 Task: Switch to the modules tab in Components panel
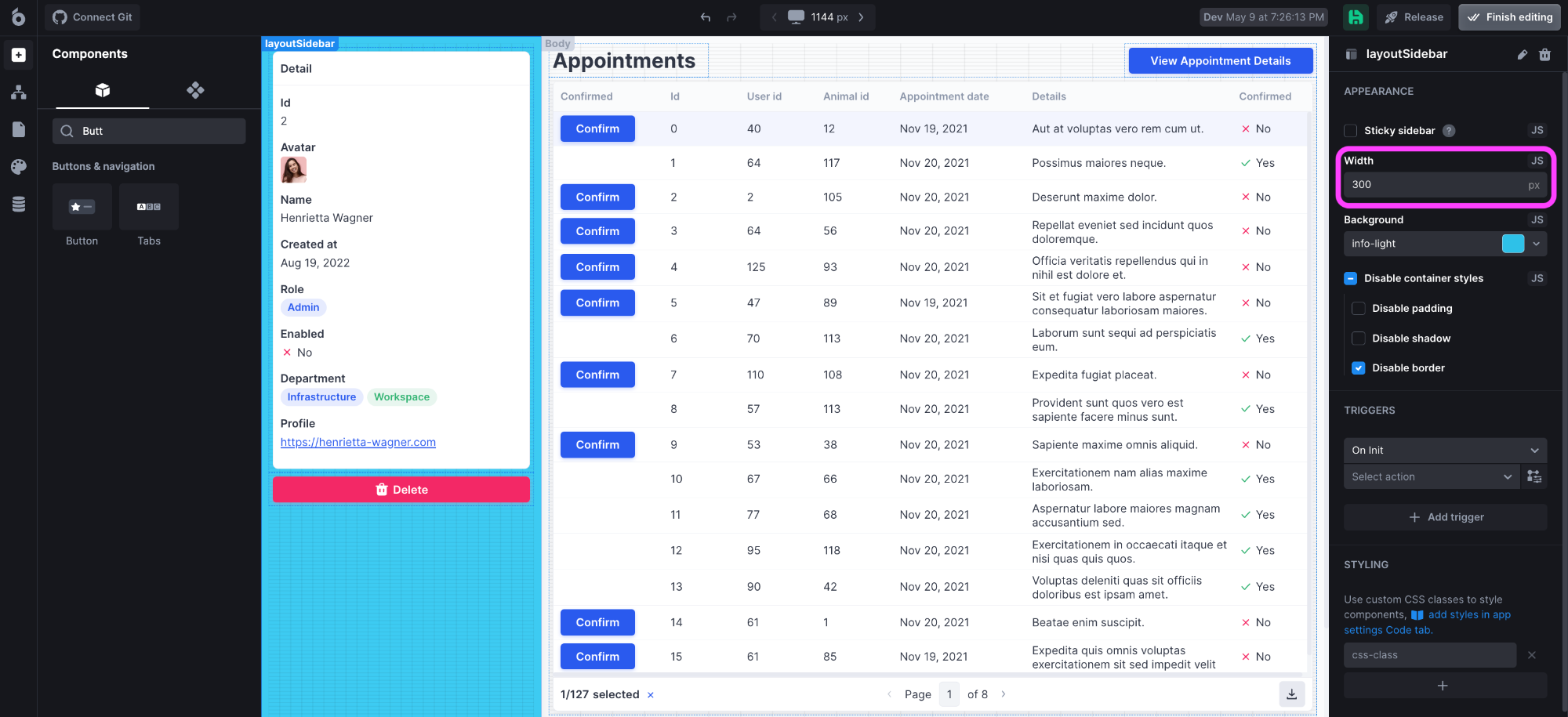(195, 90)
